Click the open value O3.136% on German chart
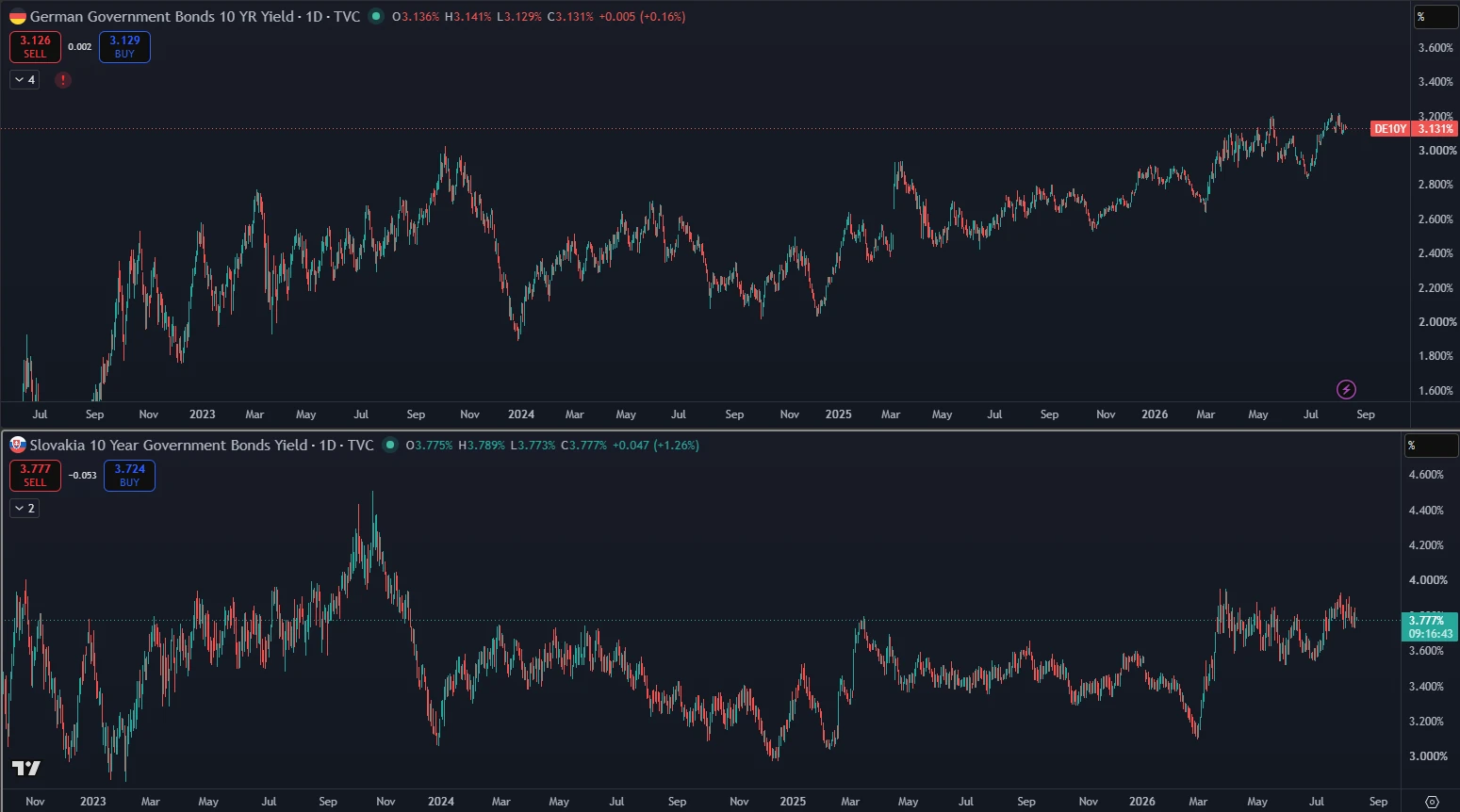The height and width of the screenshot is (812, 1460). click(416, 17)
